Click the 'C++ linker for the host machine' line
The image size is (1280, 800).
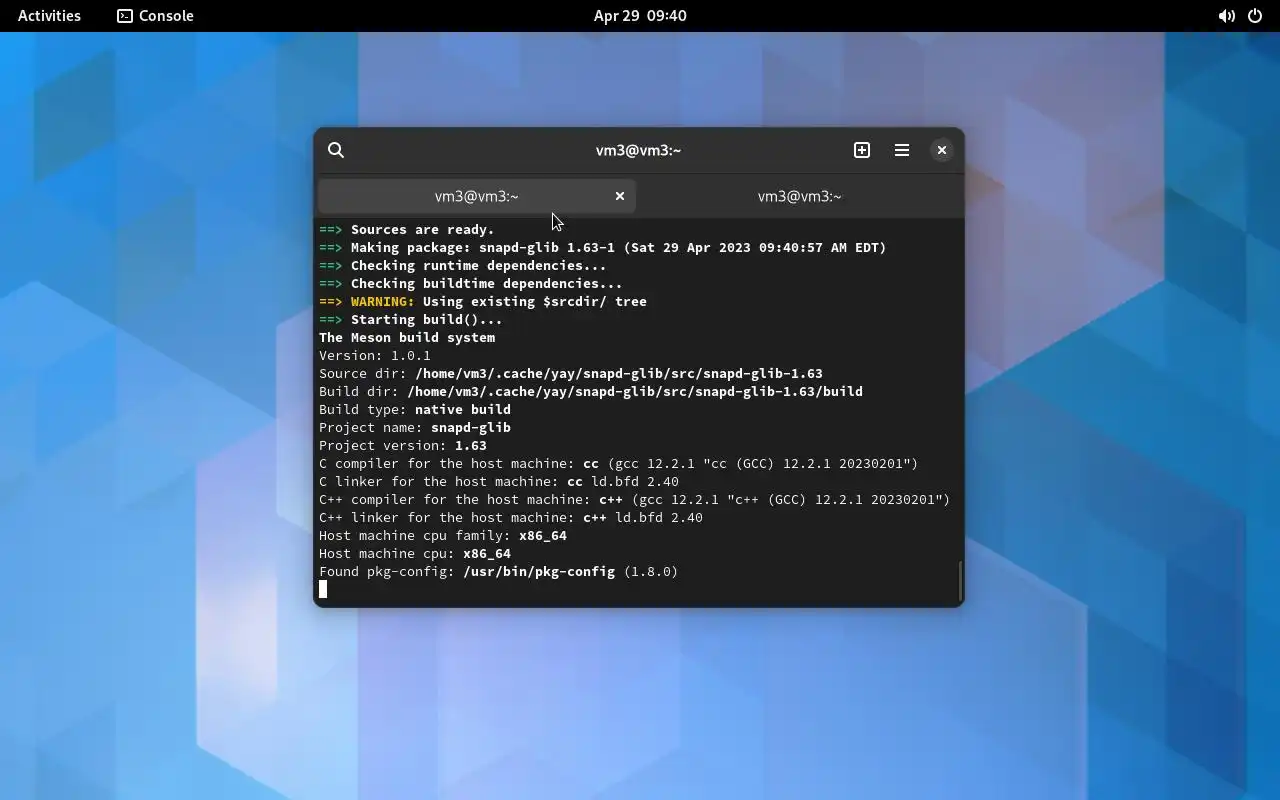[x=511, y=517]
